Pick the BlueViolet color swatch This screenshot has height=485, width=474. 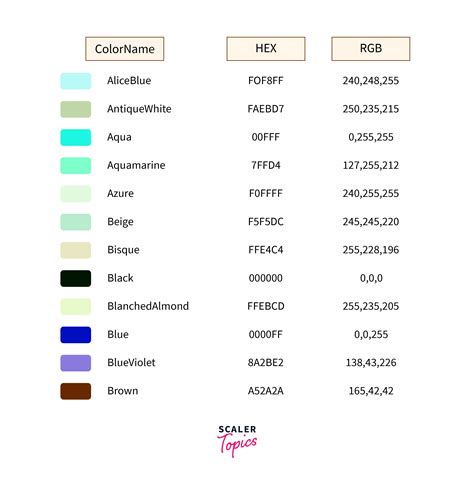coord(76,363)
